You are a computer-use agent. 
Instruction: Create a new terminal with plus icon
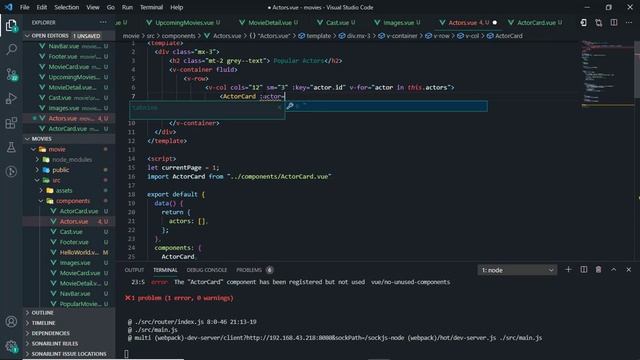tap(568, 269)
